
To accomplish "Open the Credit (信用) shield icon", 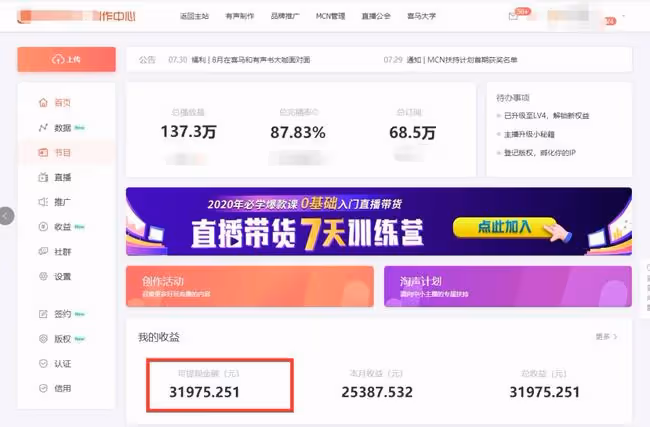I will (x=43, y=388).
